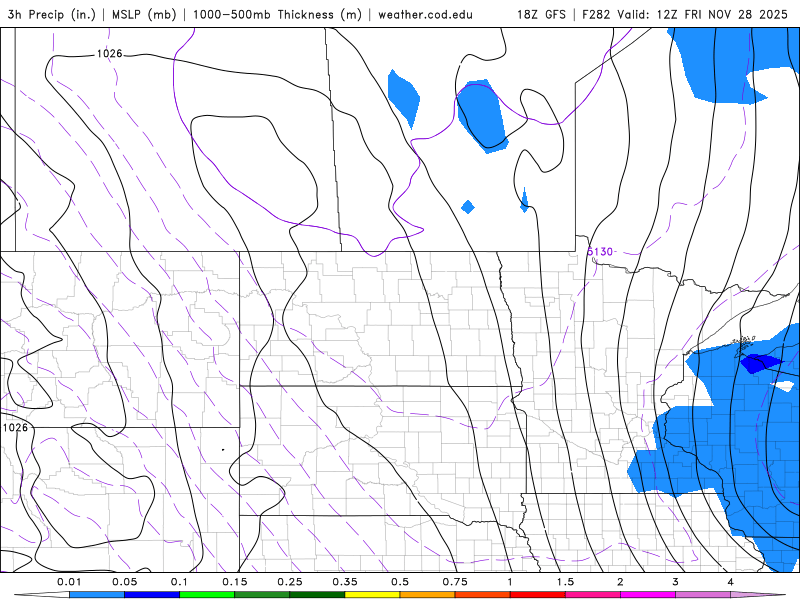Click the 1026 label at the left map edge
Viewport: 800px width, 600px height.
click(x=15, y=427)
